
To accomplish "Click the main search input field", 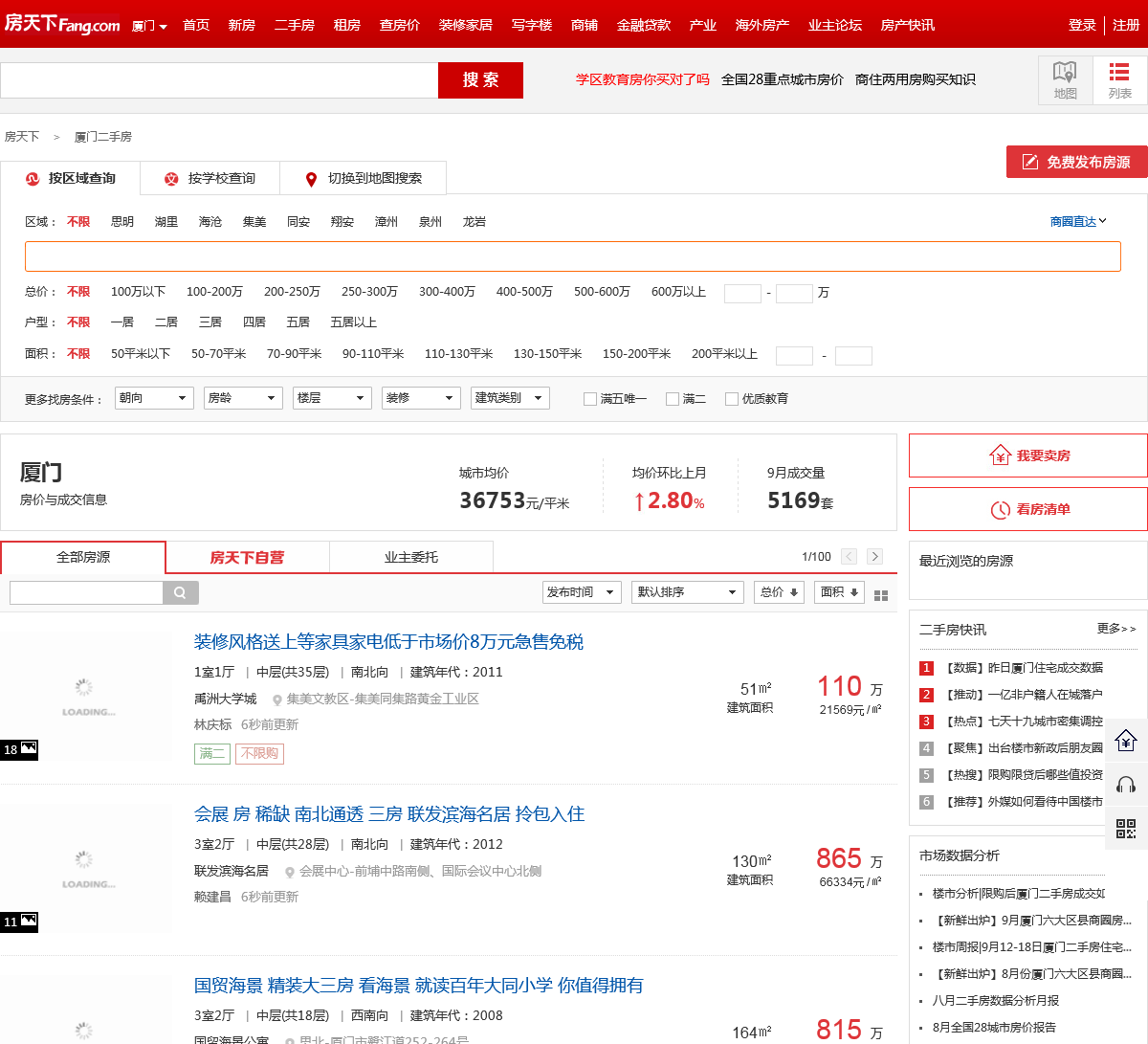I will click(219, 80).
